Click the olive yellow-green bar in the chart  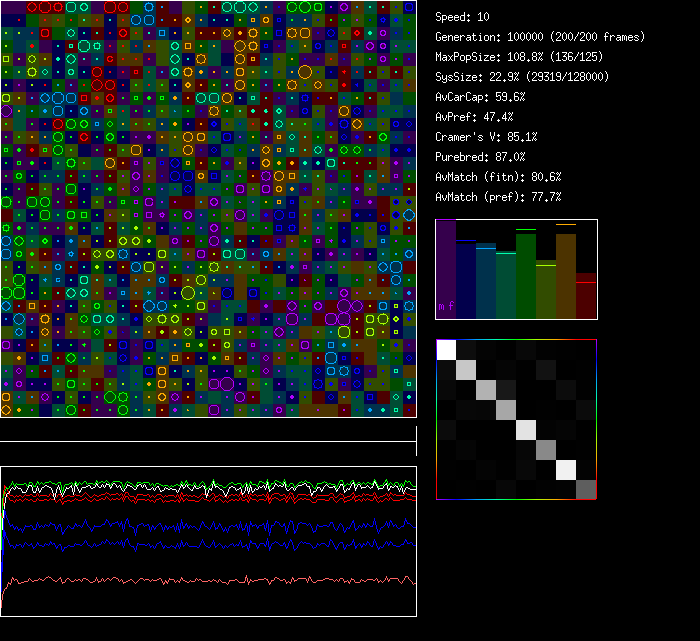[546, 290]
